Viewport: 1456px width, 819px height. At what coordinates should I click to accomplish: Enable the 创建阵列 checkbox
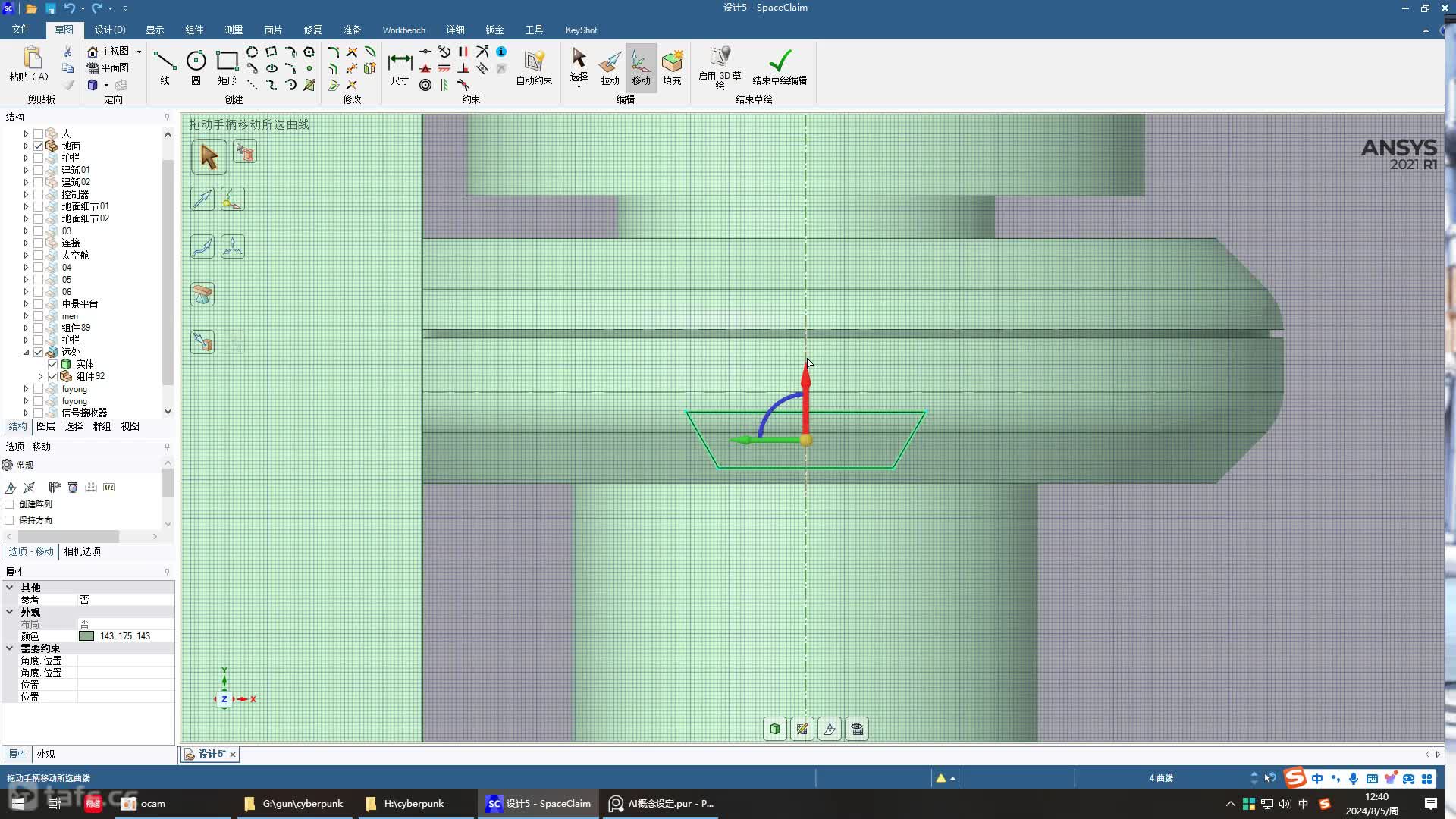[x=9, y=504]
